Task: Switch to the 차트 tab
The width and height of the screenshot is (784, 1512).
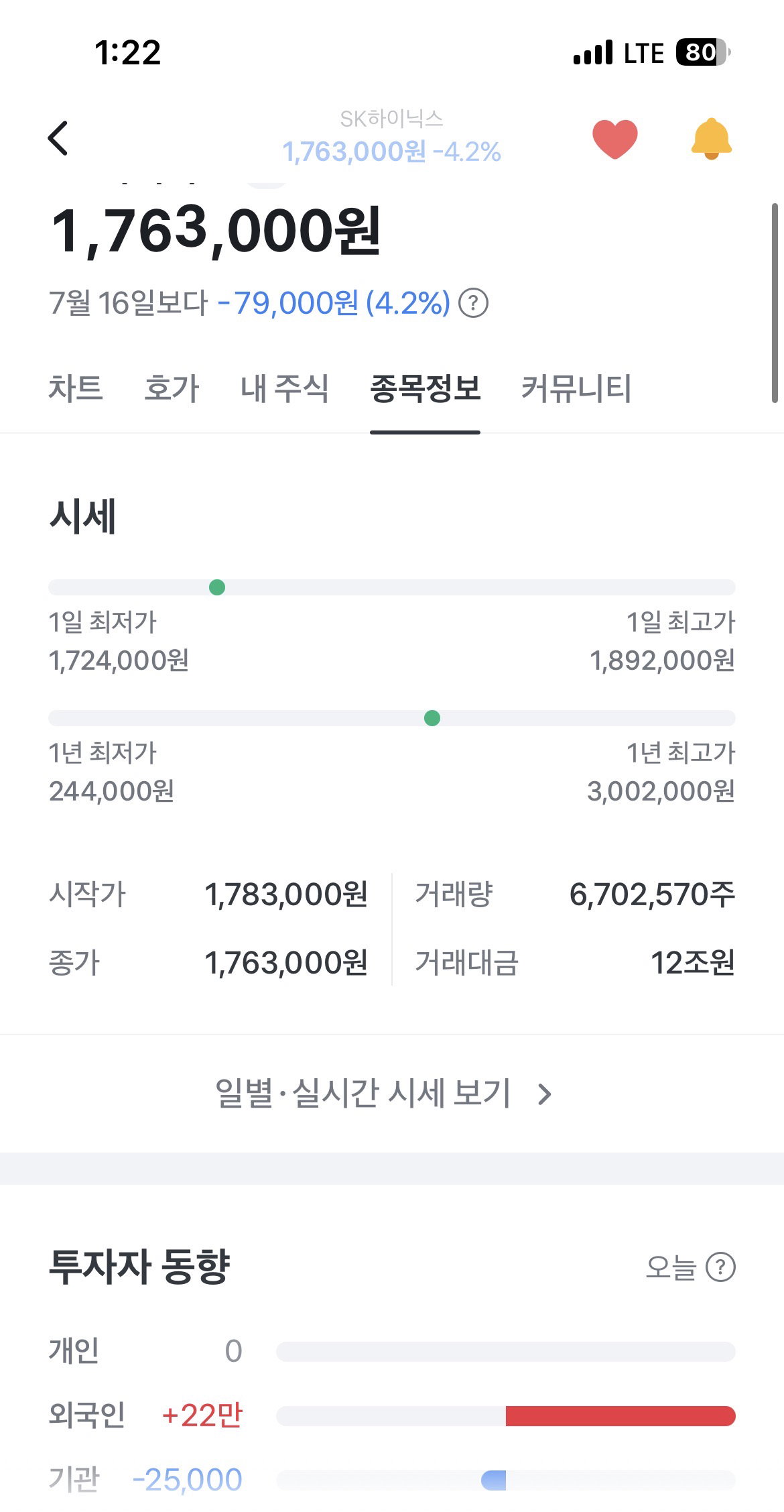Action: tap(76, 388)
